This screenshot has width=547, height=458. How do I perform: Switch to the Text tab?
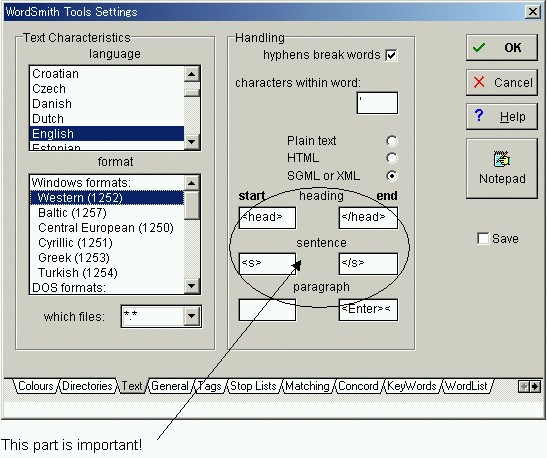(132, 386)
